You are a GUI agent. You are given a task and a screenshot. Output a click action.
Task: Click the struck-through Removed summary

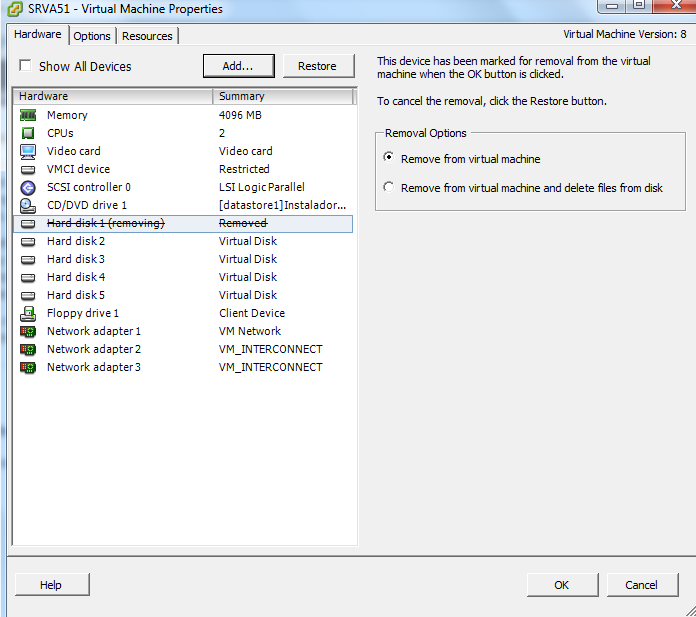[243, 223]
